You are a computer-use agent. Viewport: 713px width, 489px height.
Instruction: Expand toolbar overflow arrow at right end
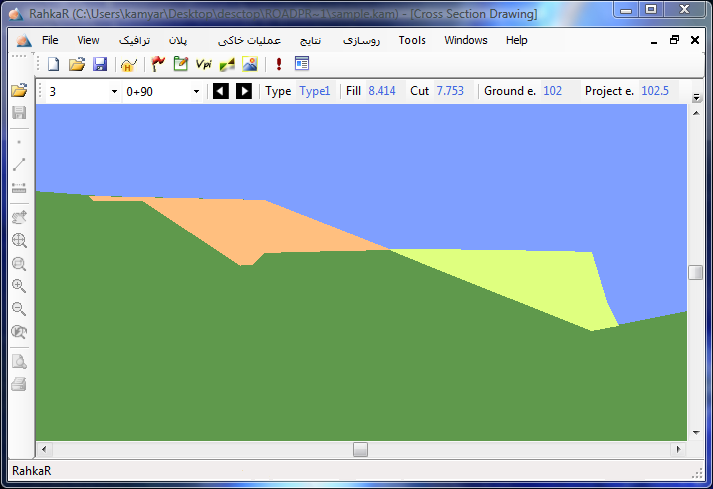click(x=696, y=97)
